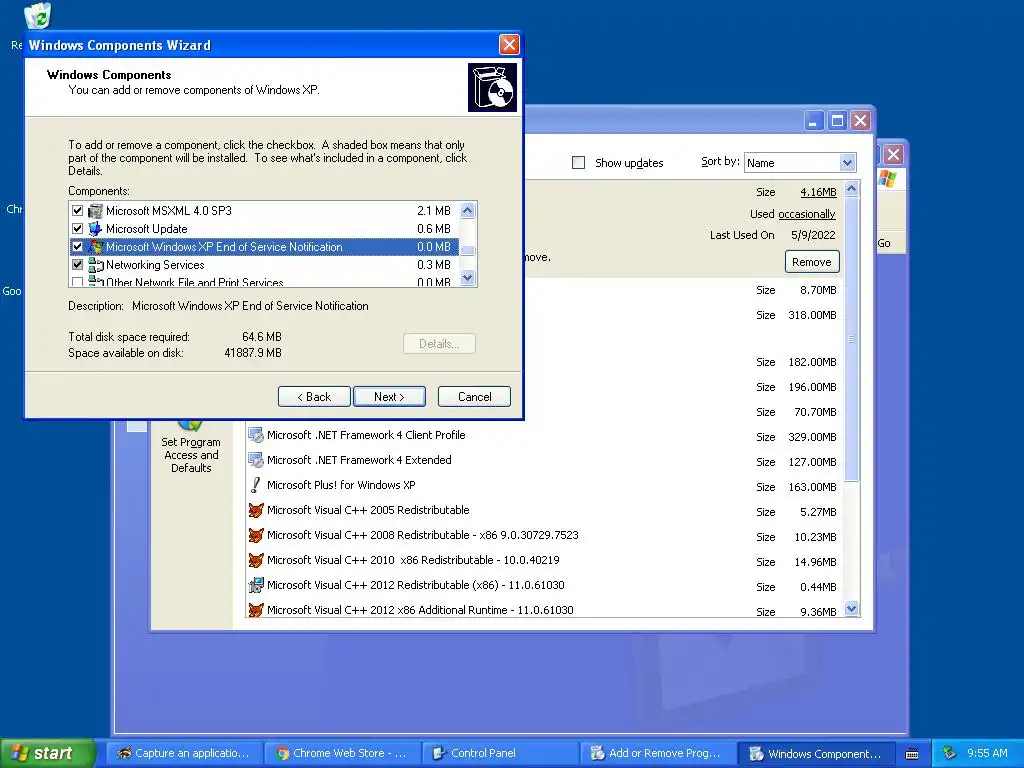Maximize the Add or Remove Programs window
1024x768 pixels.
[x=837, y=121]
